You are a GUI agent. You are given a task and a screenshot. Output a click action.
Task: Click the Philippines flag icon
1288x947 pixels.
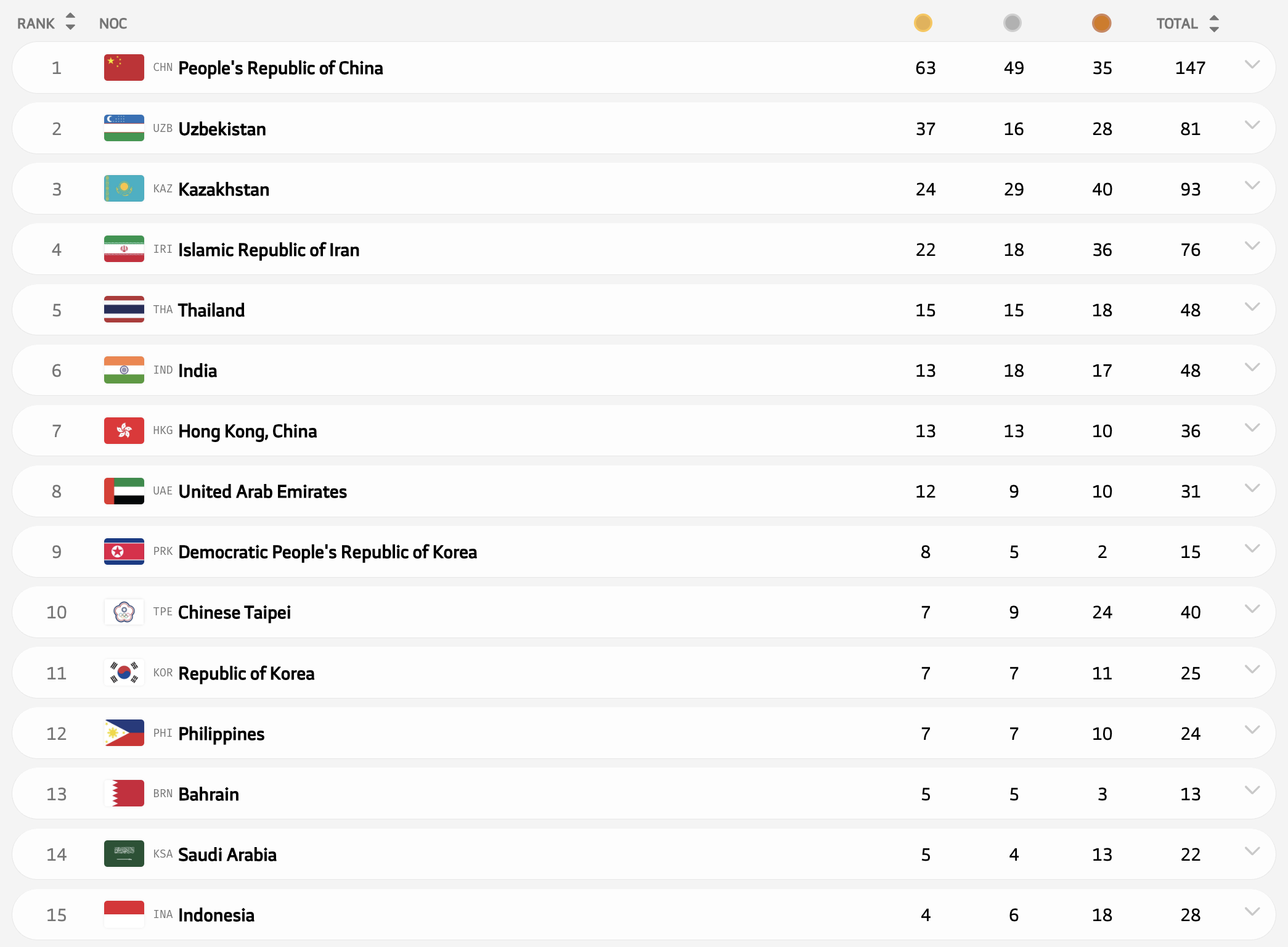(x=124, y=733)
